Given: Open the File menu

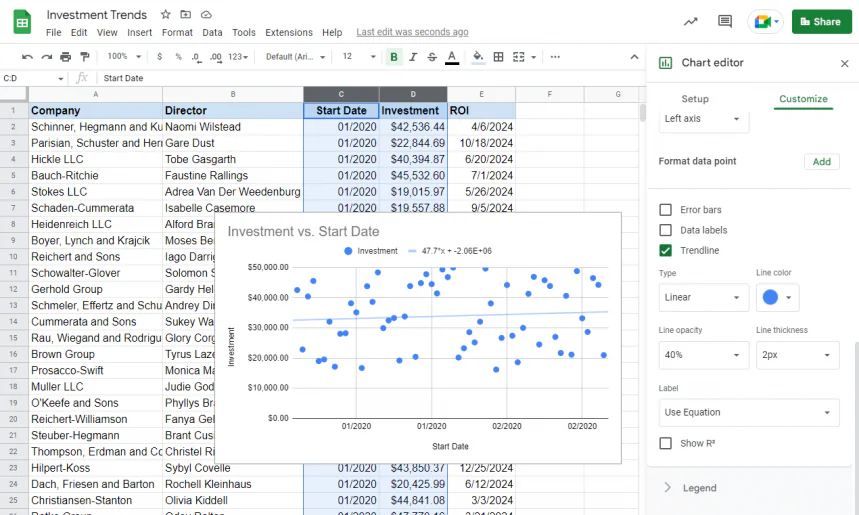Looking at the screenshot, I should [x=54, y=32].
